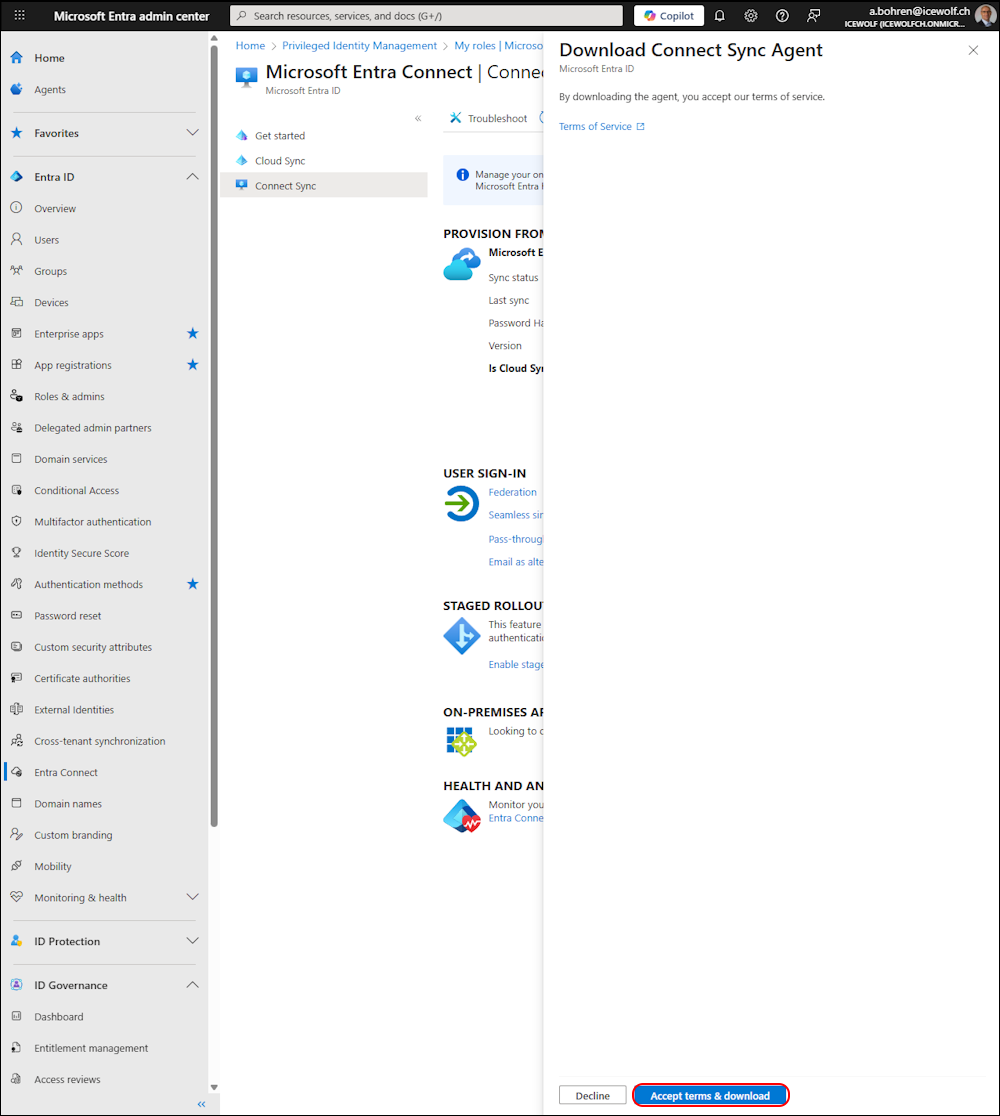Click the Mobility icon in sidebar
The height and width of the screenshot is (1116, 1000).
tap(17, 866)
